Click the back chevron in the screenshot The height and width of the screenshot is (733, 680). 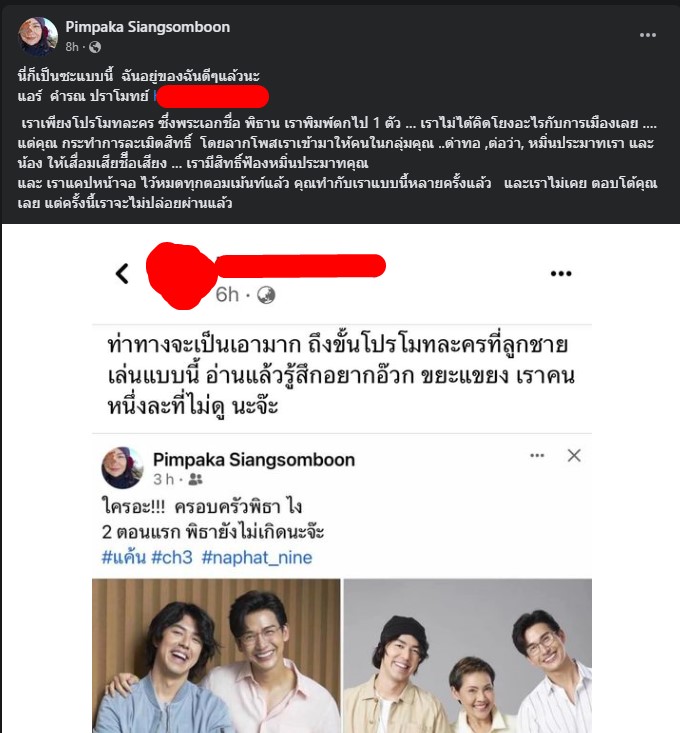[122, 273]
